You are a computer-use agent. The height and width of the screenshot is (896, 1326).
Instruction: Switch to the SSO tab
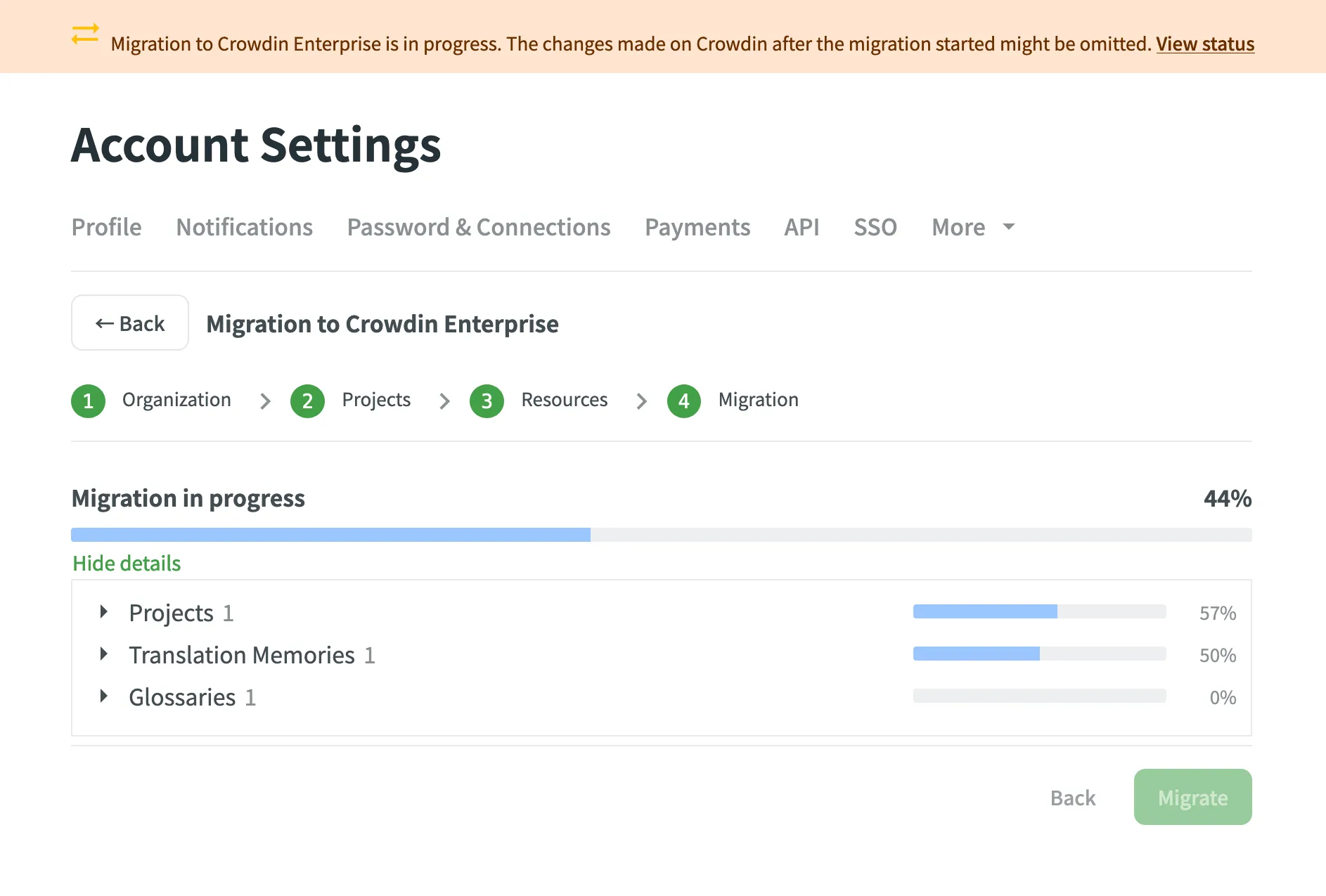pos(875,227)
